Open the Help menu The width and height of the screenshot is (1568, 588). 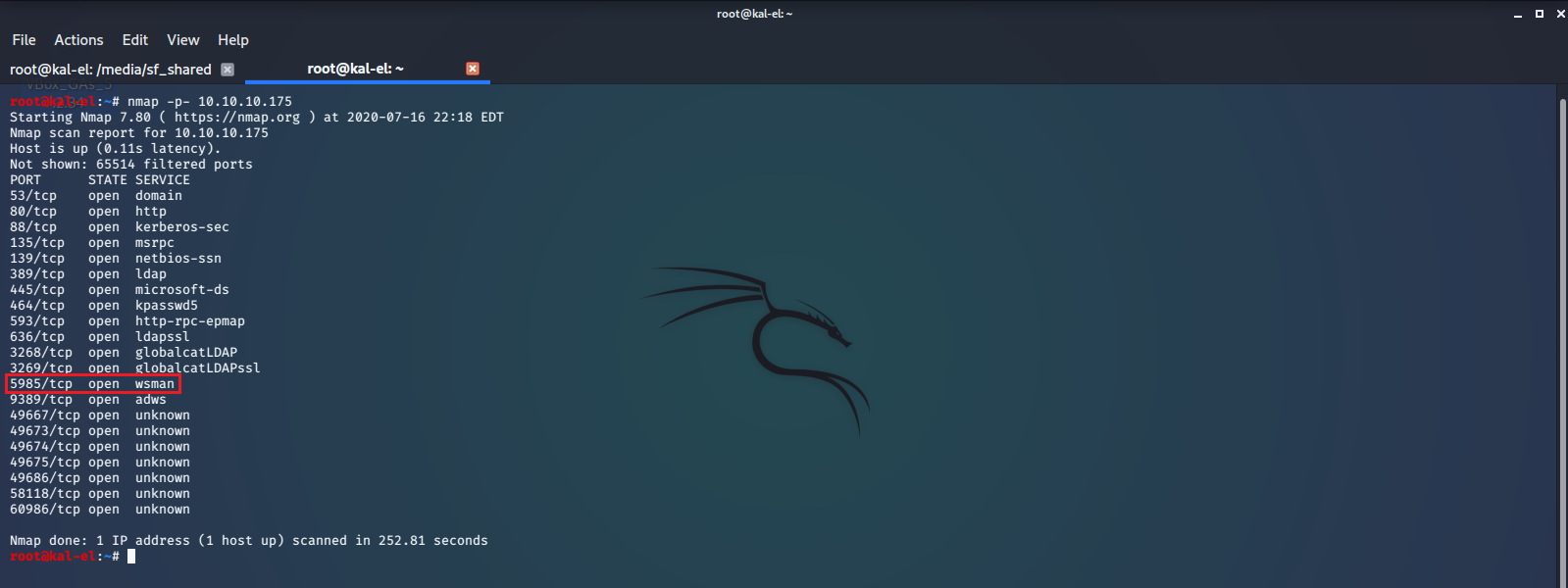click(233, 40)
